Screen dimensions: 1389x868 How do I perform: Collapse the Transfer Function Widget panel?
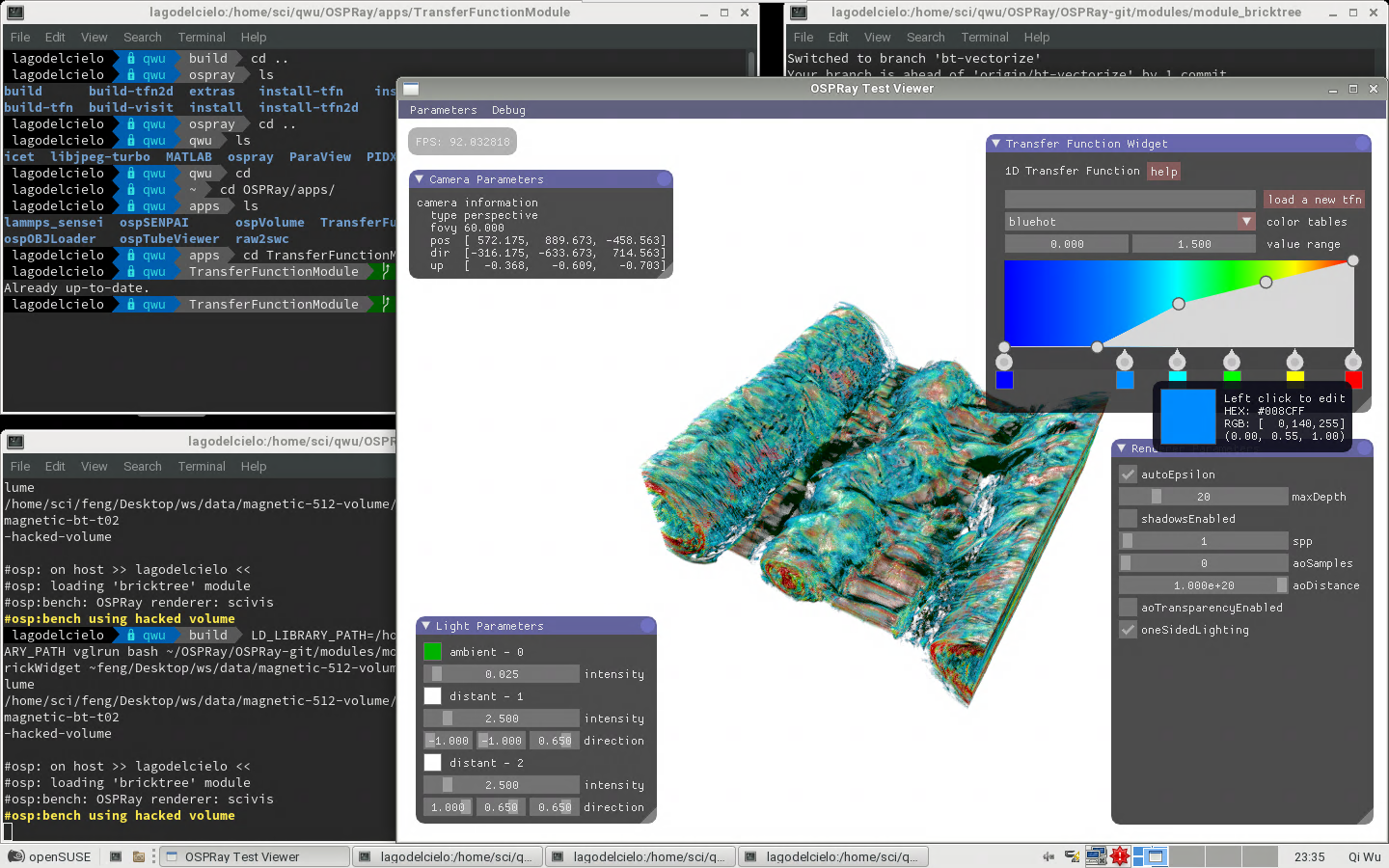pyautogui.click(x=996, y=144)
